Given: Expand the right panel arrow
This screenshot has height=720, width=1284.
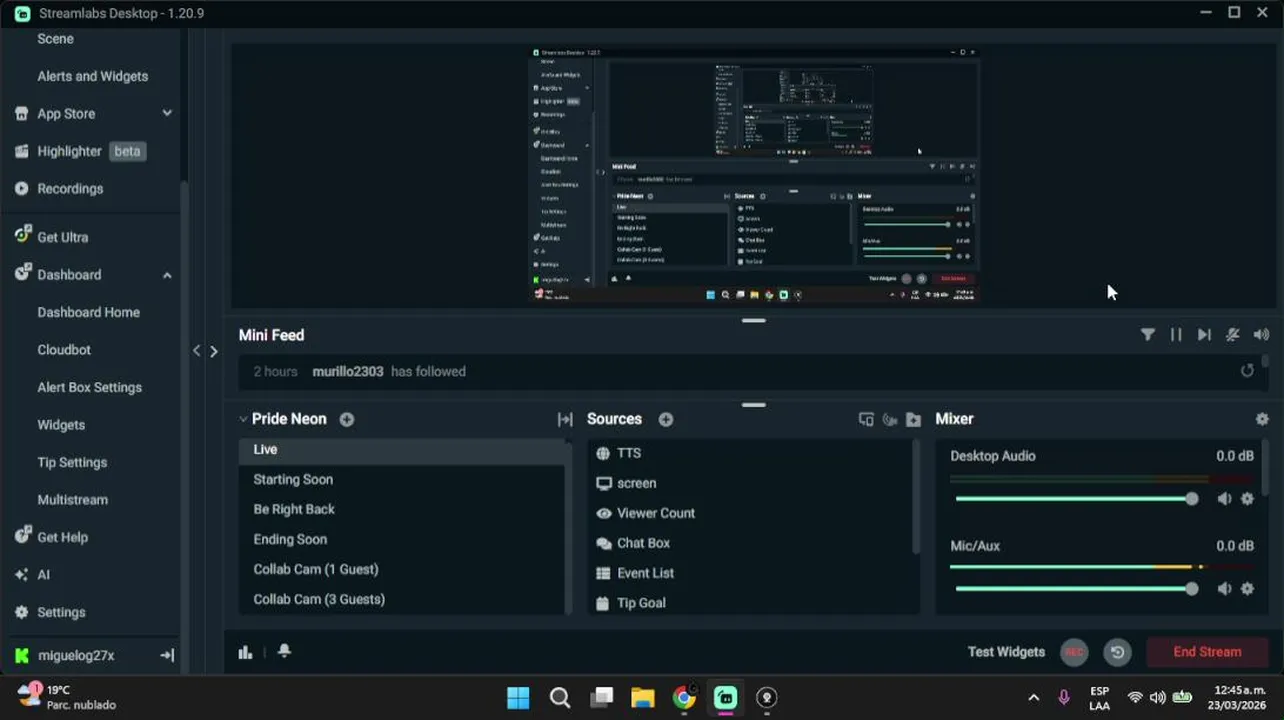Looking at the screenshot, I should tap(214, 351).
